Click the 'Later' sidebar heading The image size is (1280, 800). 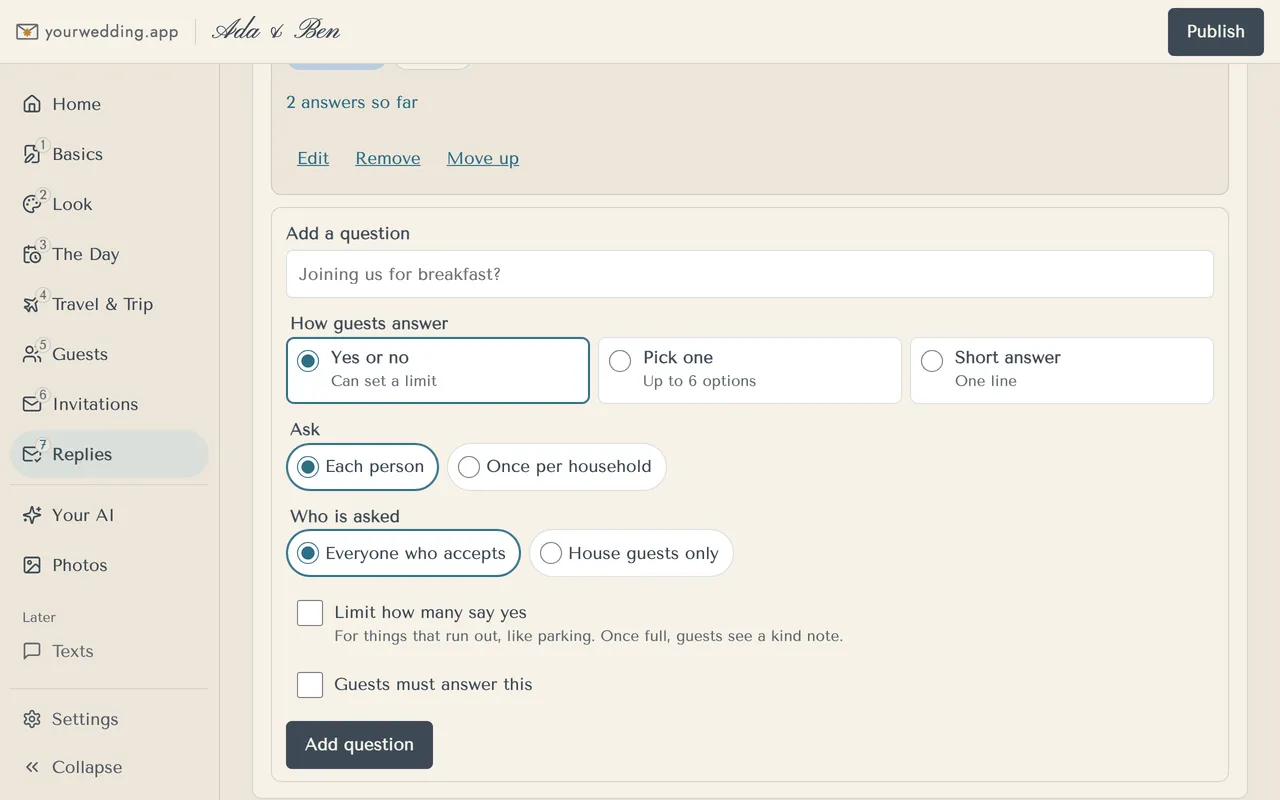coord(39,617)
